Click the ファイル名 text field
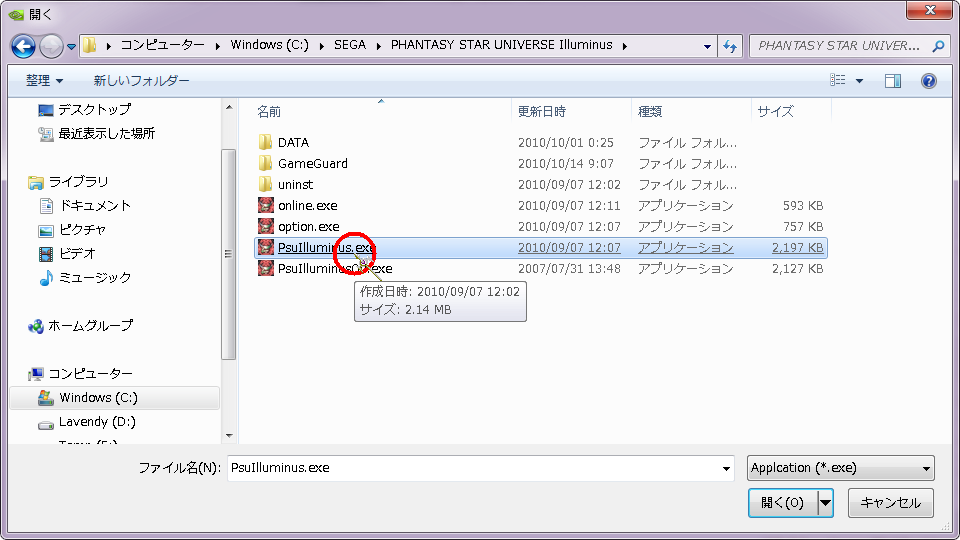 click(x=480, y=468)
